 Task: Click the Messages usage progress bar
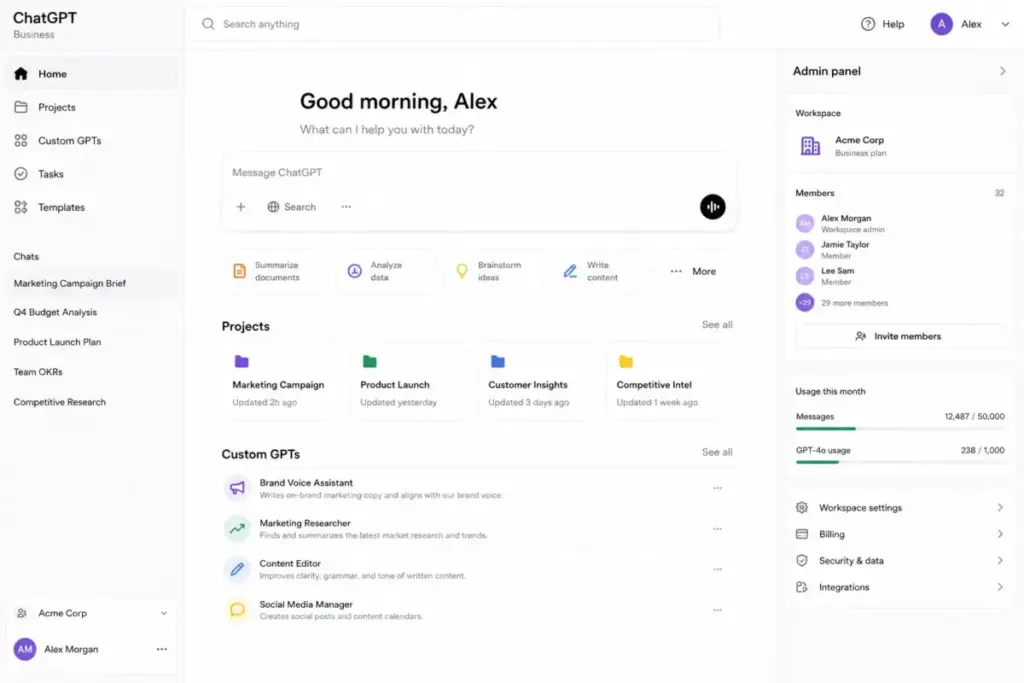pos(900,429)
